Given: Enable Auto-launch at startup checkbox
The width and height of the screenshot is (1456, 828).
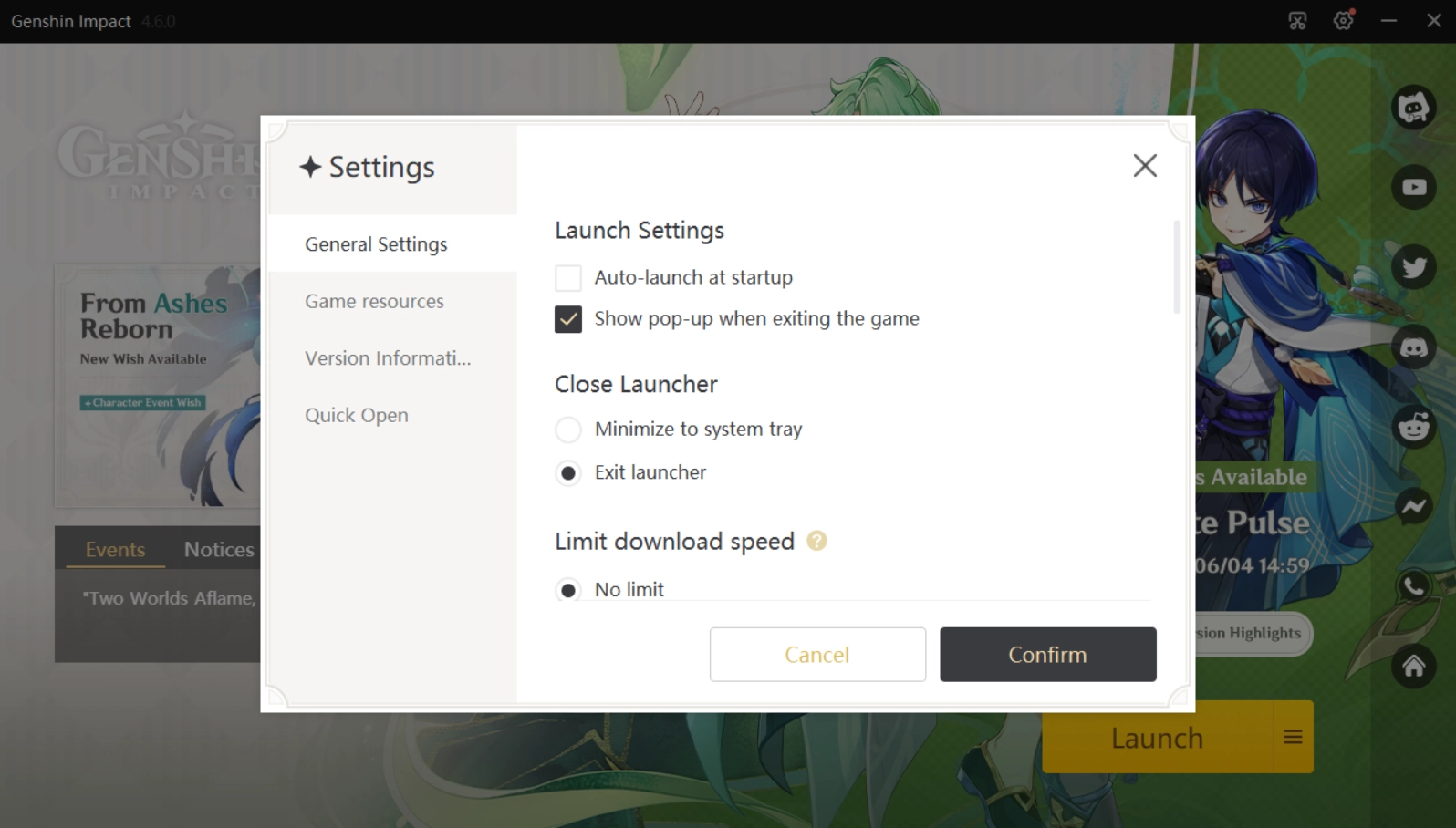Looking at the screenshot, I should [x=568, y=277].
